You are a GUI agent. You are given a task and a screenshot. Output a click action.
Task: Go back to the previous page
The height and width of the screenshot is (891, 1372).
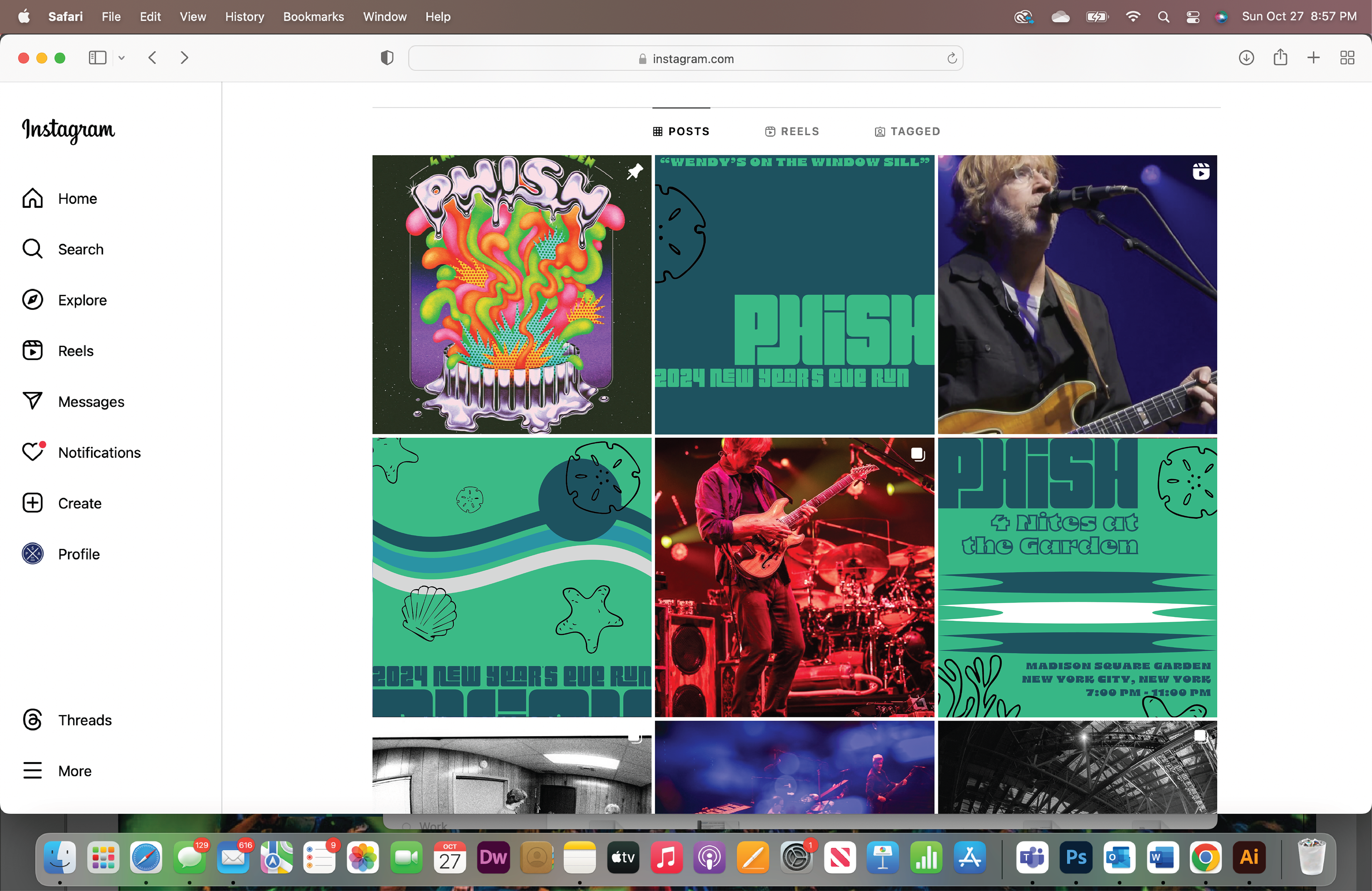point(152,58)
